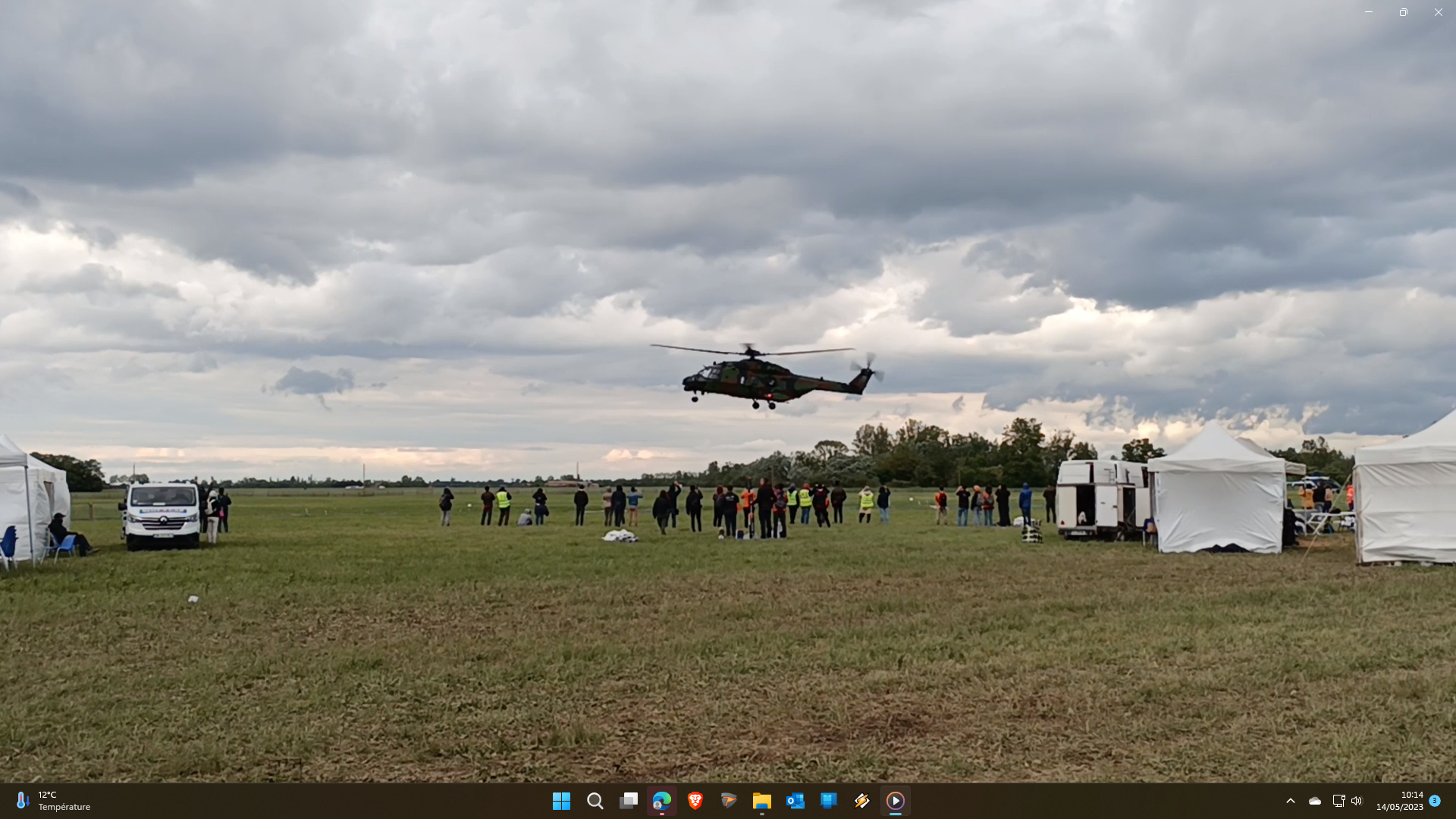The image size is (1456, 819).
Task: Launch Winamp lightning bolt icon
Action: [x=862, y=801]
